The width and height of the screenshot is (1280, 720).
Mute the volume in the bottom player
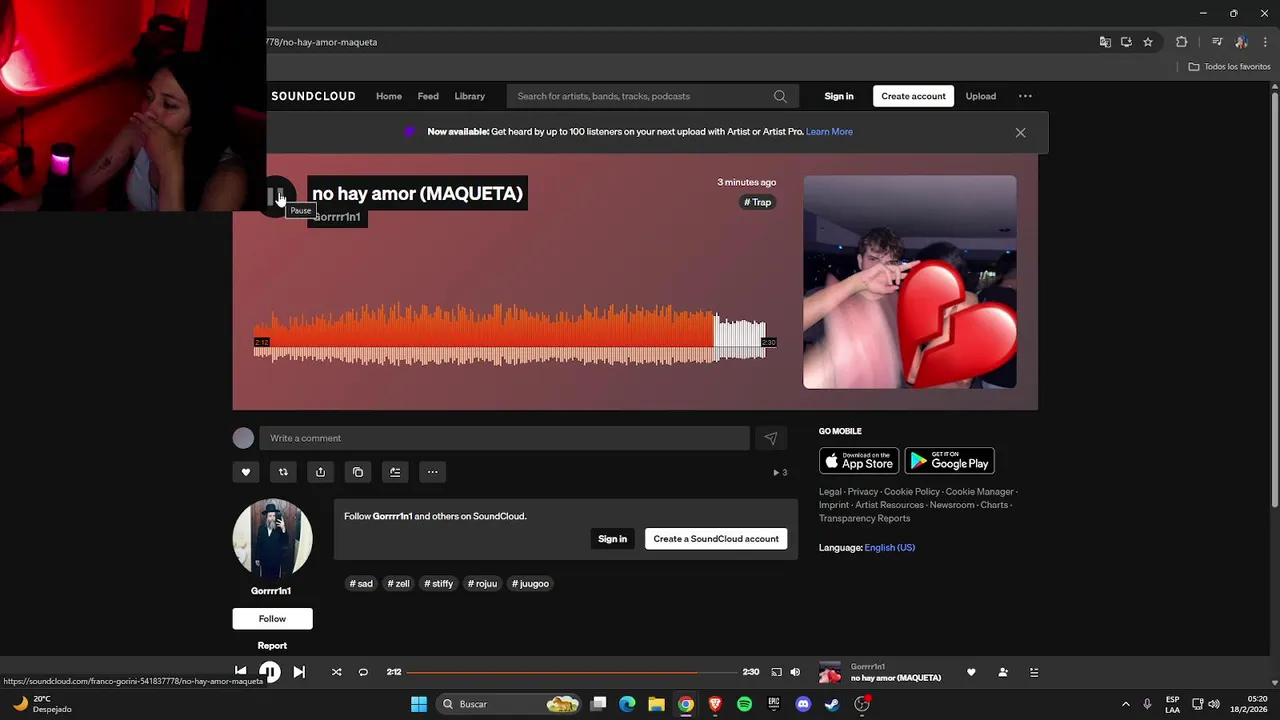(x=795, y=672)
